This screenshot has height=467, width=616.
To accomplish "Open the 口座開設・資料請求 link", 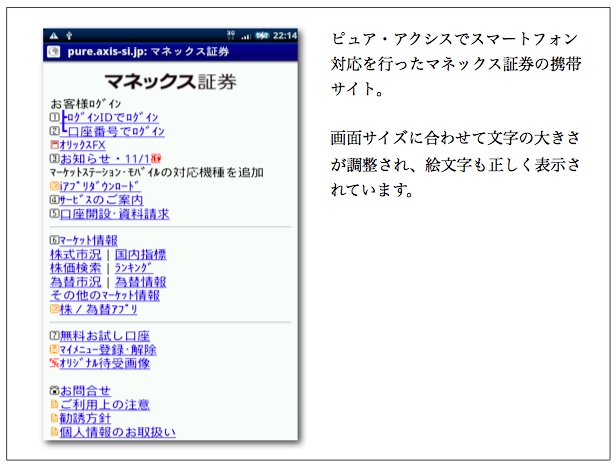I will click(115, 214).
